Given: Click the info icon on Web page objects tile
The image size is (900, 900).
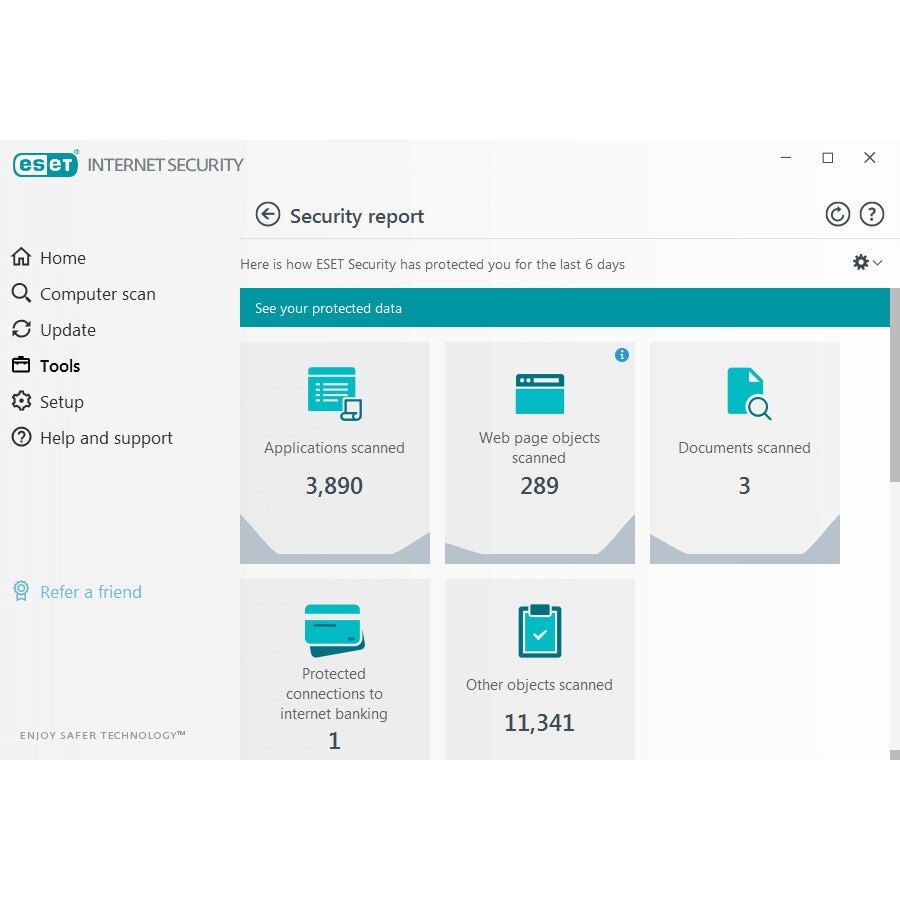Looking at the screenshot, I should [x=622, y=355].
